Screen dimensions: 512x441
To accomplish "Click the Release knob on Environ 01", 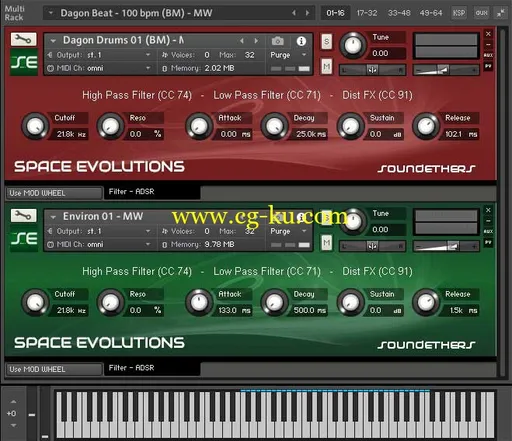I will (426, 302).
